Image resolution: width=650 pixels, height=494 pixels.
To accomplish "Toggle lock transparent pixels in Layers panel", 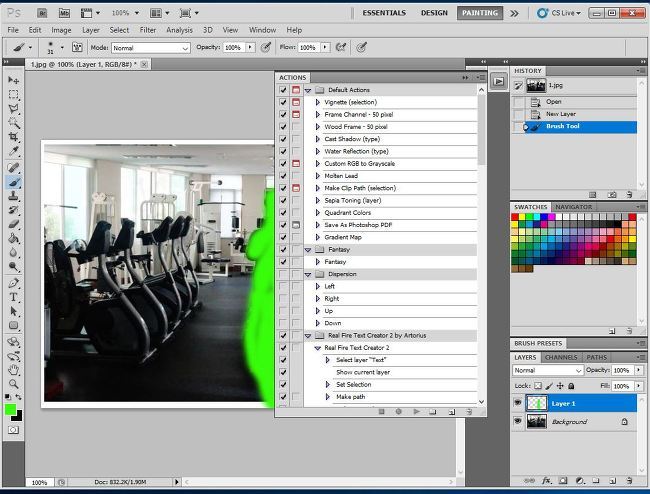I will click(538, 386).
